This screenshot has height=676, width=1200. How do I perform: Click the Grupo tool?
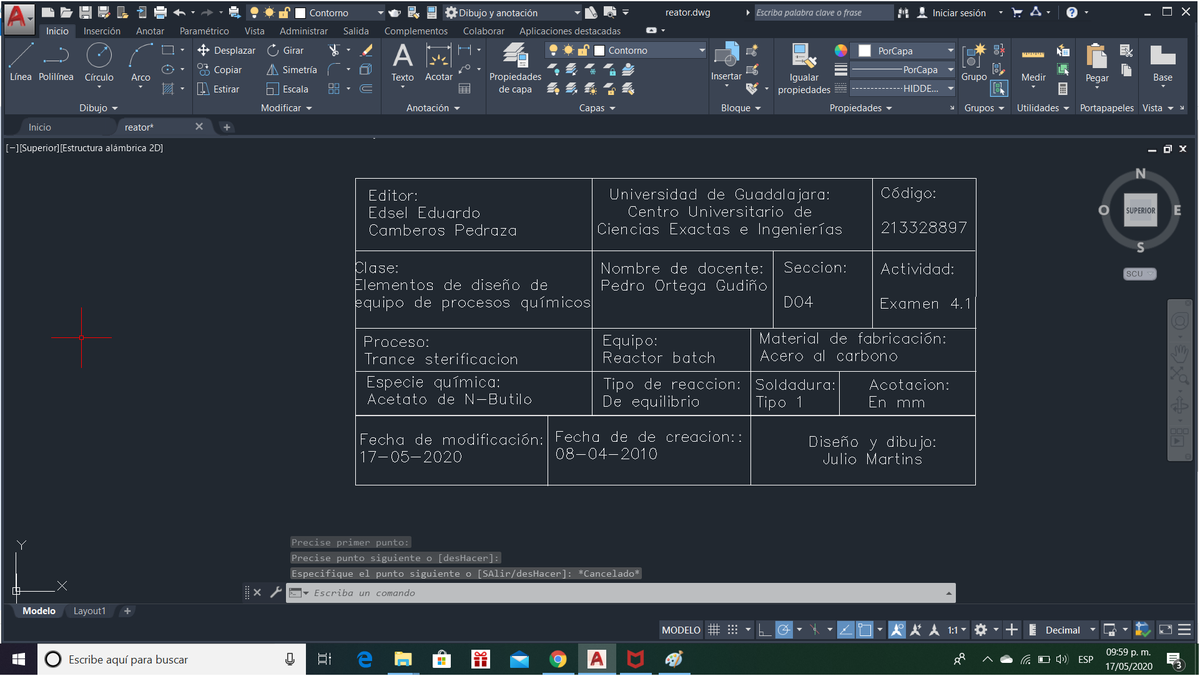(x=973, y=62)
